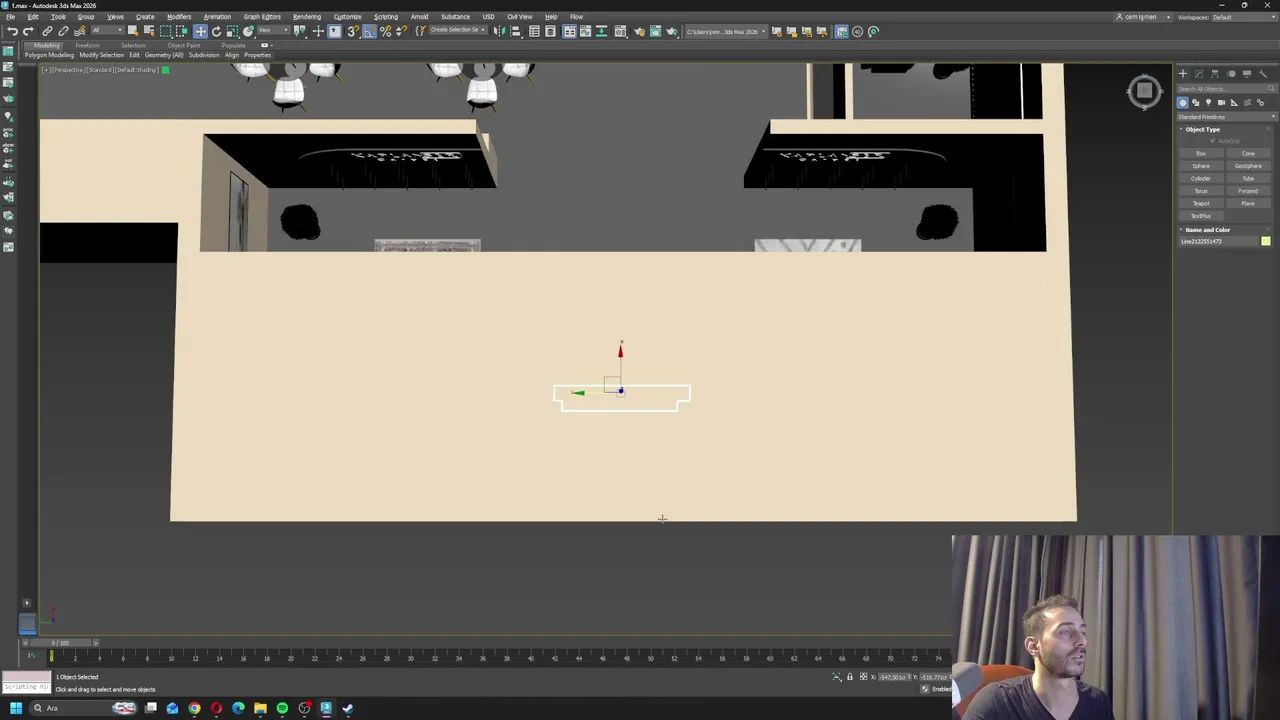The image size is (1280, 720).
Task: Open the Render Setup icon
Action: (x=640, y=31)
